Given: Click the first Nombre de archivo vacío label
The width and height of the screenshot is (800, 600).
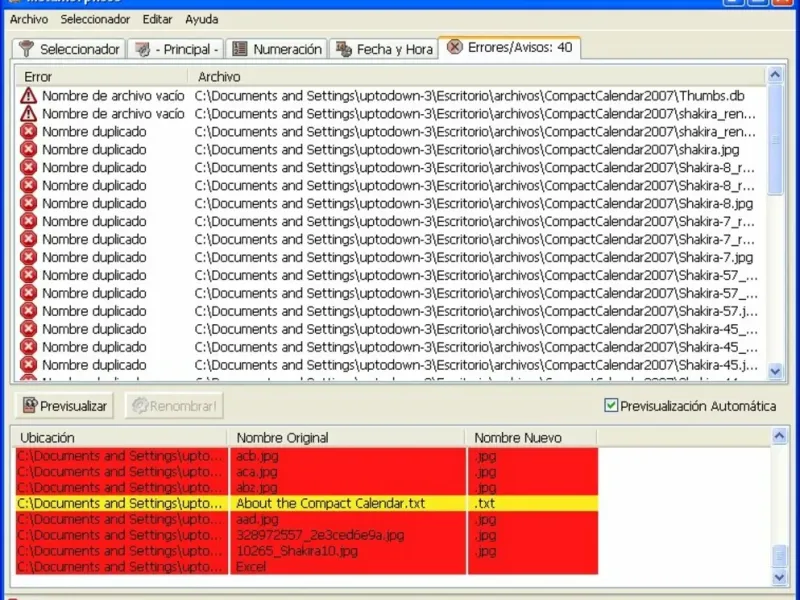Looking at the screenshot, I should pos(113,95).
